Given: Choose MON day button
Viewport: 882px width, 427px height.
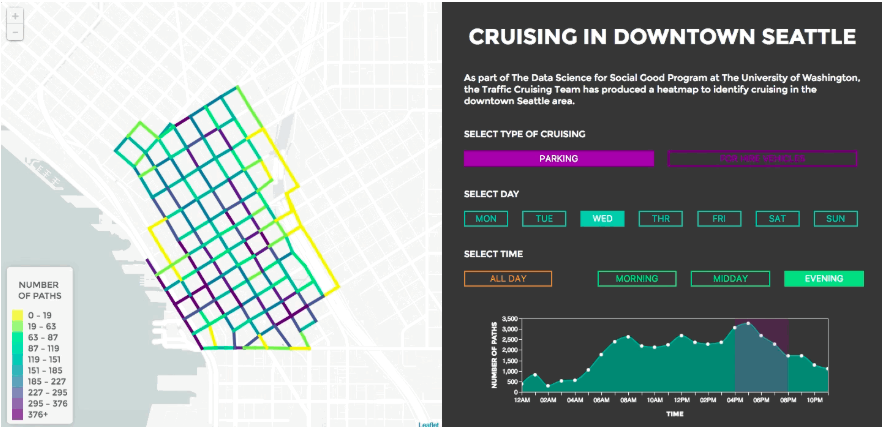Looking at the screenshot, I should point(486,219).
